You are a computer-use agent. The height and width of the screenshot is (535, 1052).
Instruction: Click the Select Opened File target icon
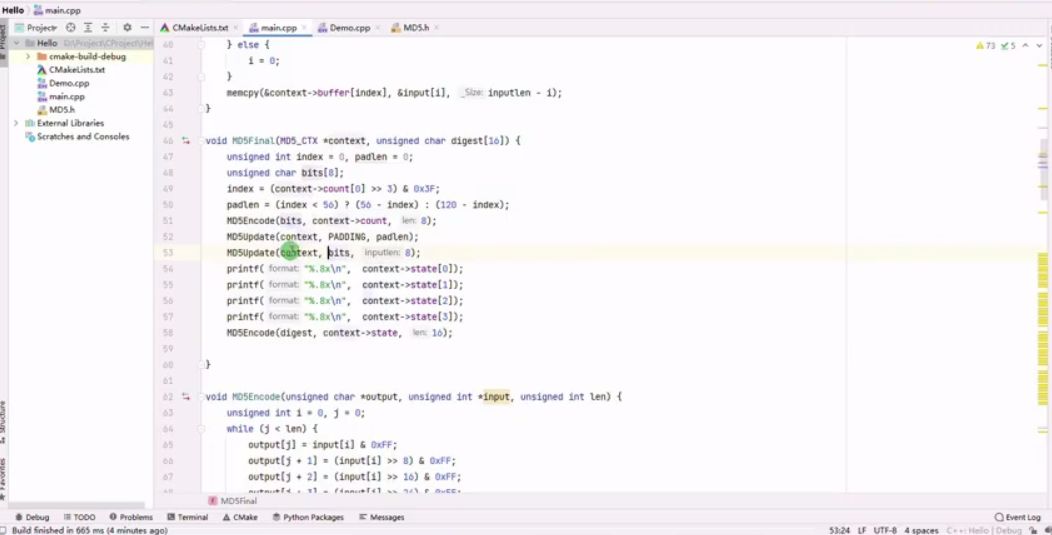point(70,28)
